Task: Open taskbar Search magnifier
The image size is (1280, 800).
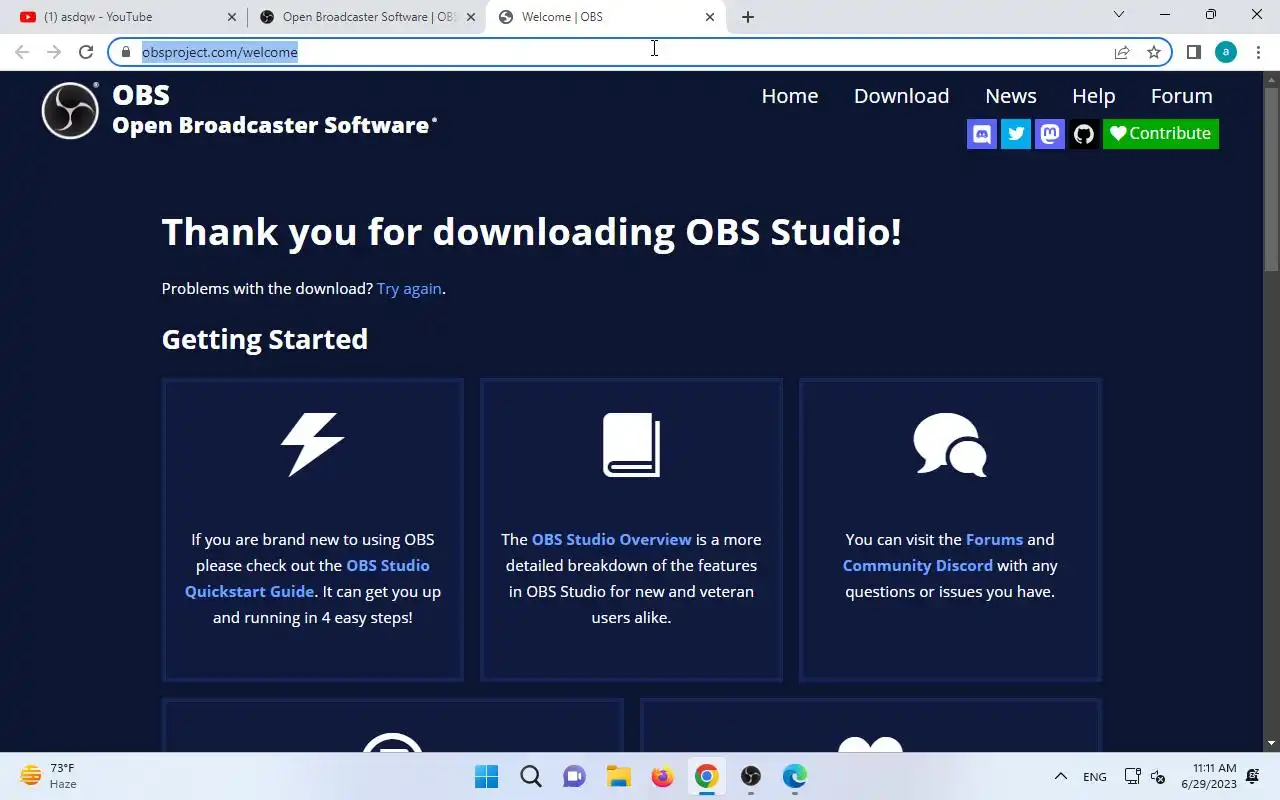Action: pos(531,776)
